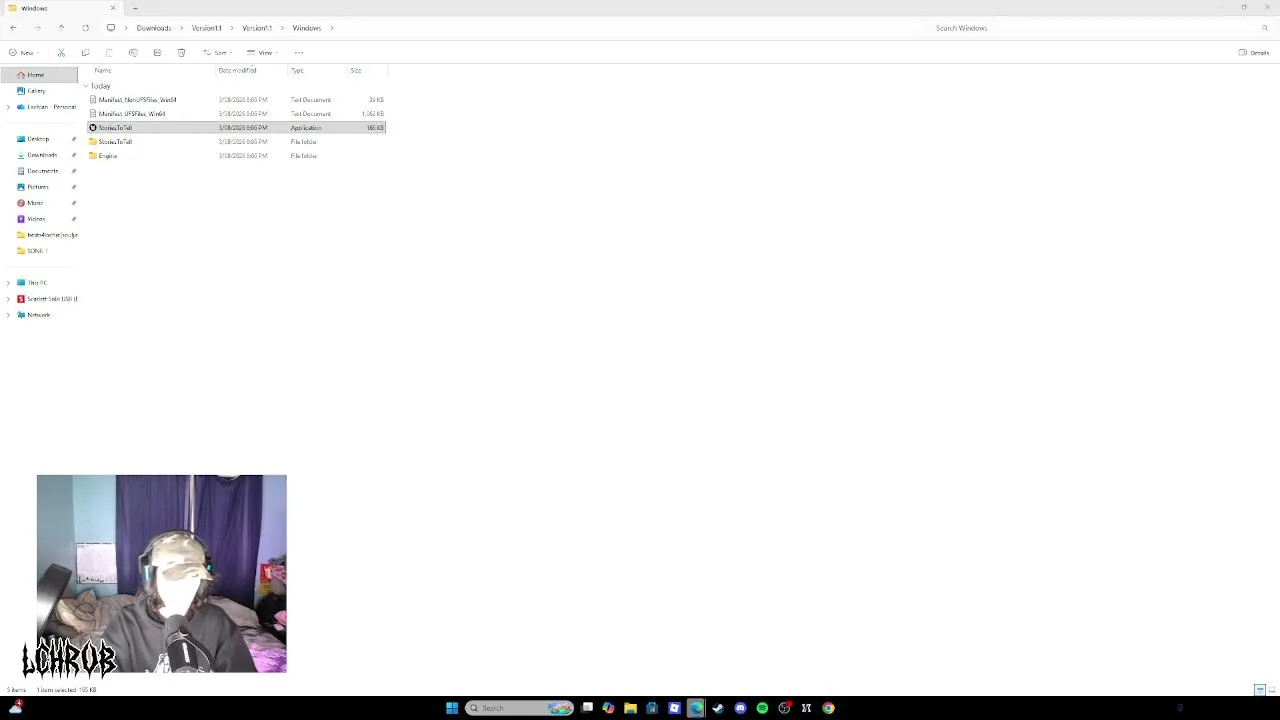Click the Delete trash icon

pos(181,52)
